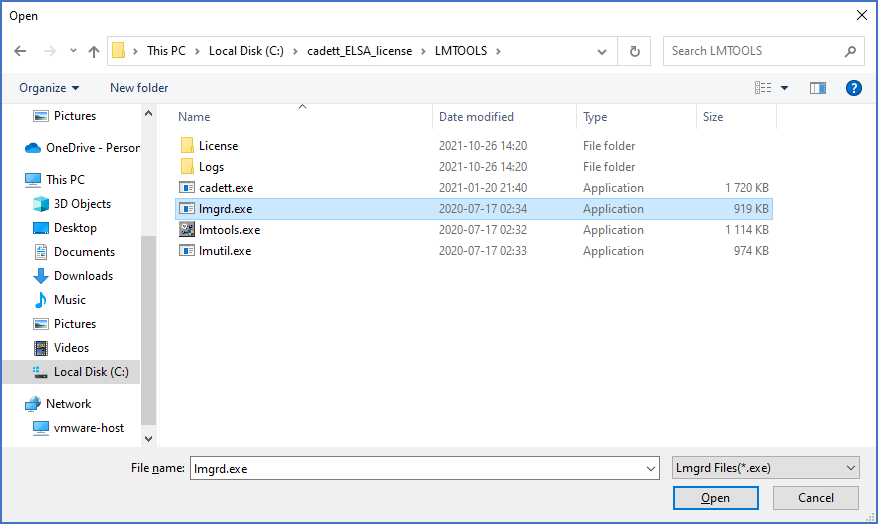Select the lmutil.exe file icon
Screen dimensions: 878x524
click(186, 250)
